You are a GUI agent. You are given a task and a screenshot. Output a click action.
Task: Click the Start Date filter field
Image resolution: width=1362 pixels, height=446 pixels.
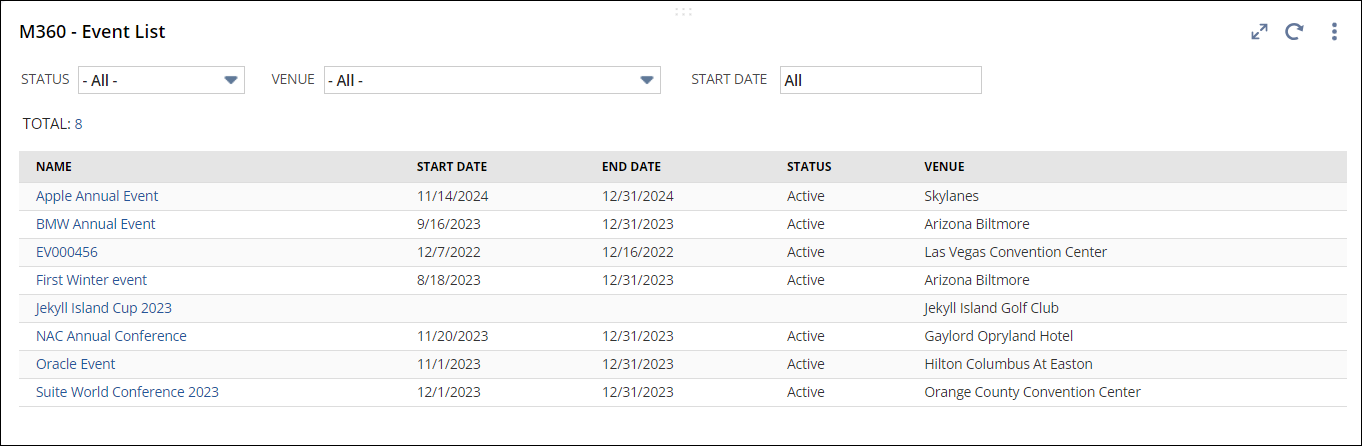click(x=880, y=80)
